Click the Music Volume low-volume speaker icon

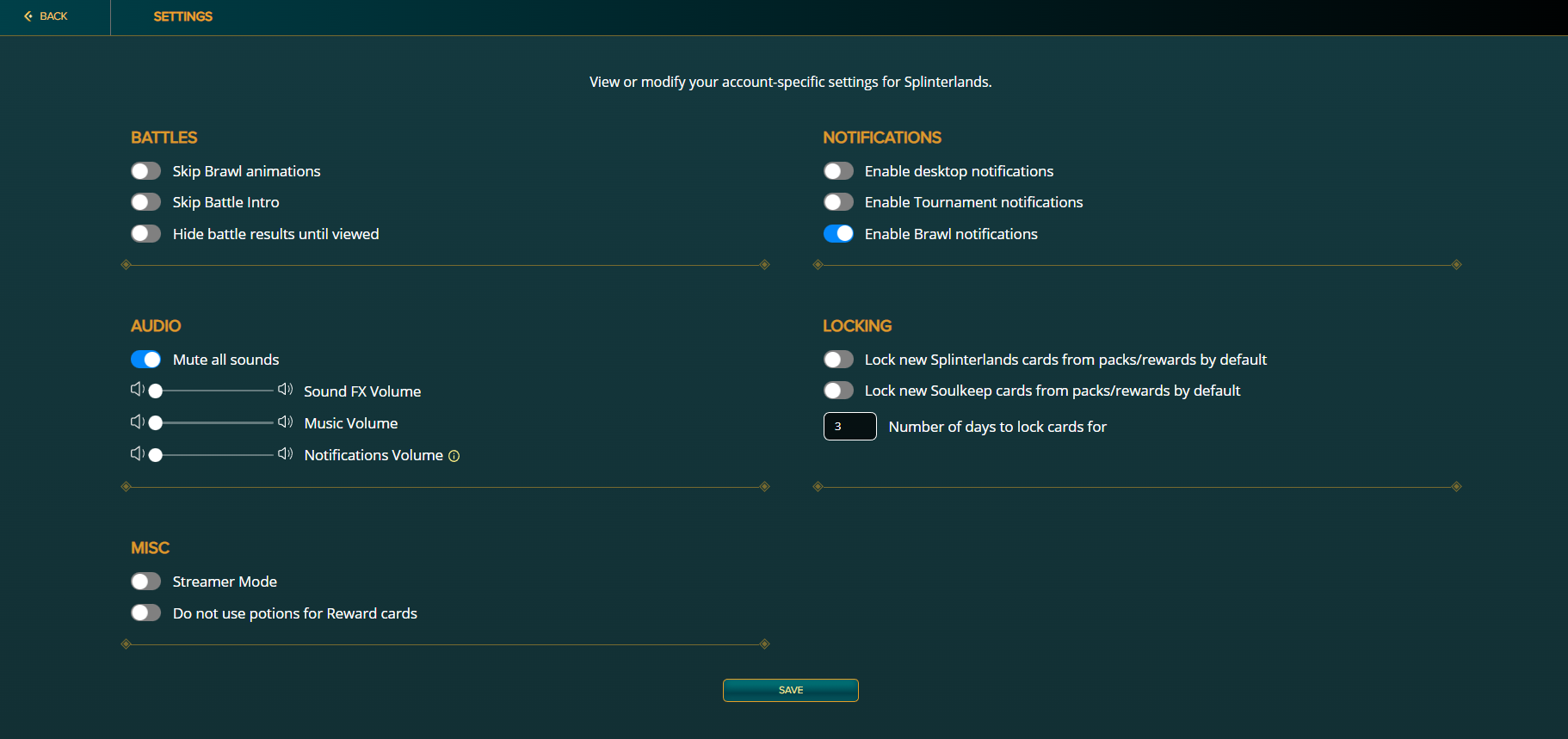[138, 422]
